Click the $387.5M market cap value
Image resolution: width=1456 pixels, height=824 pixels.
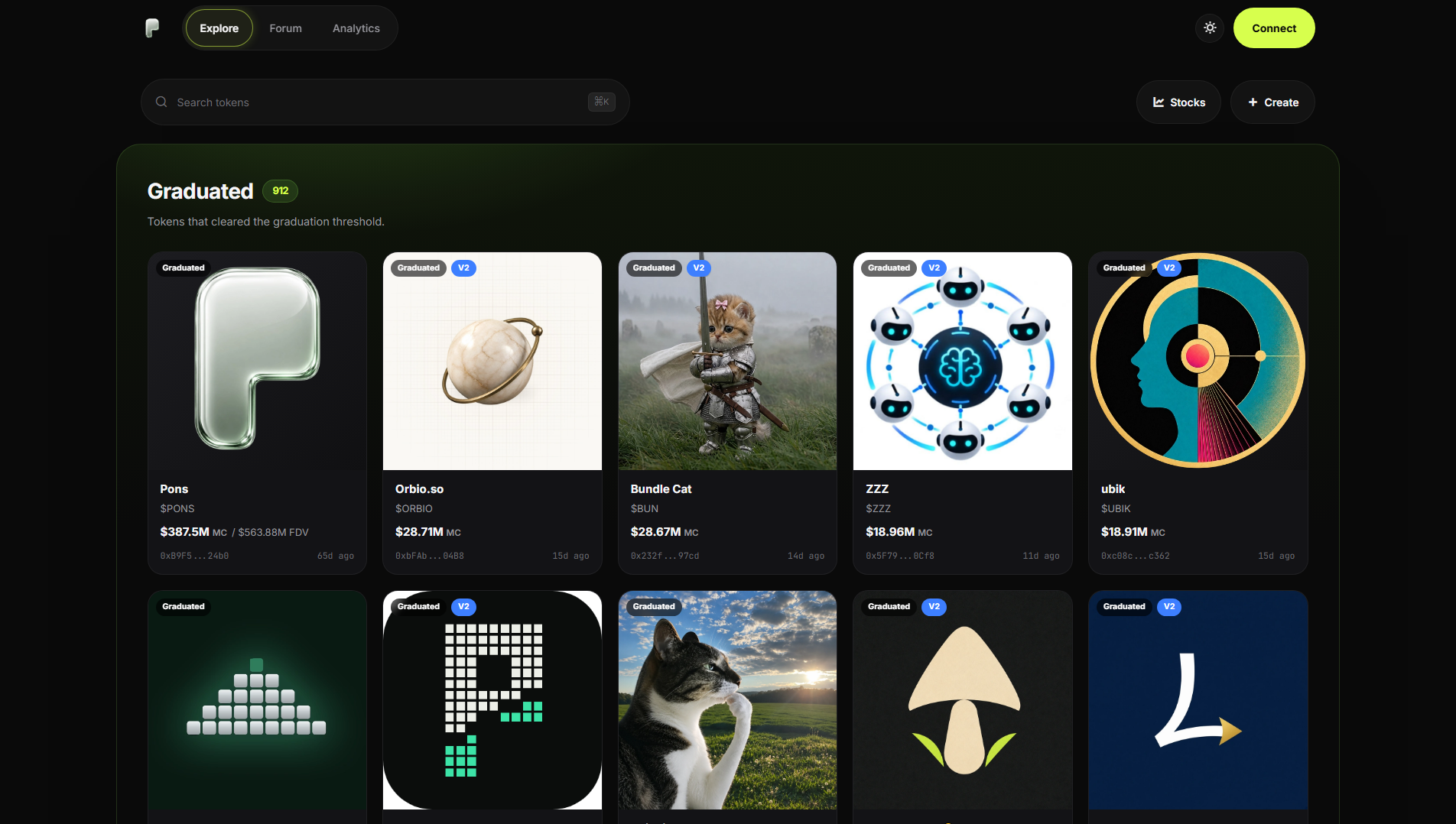point(184,532)
